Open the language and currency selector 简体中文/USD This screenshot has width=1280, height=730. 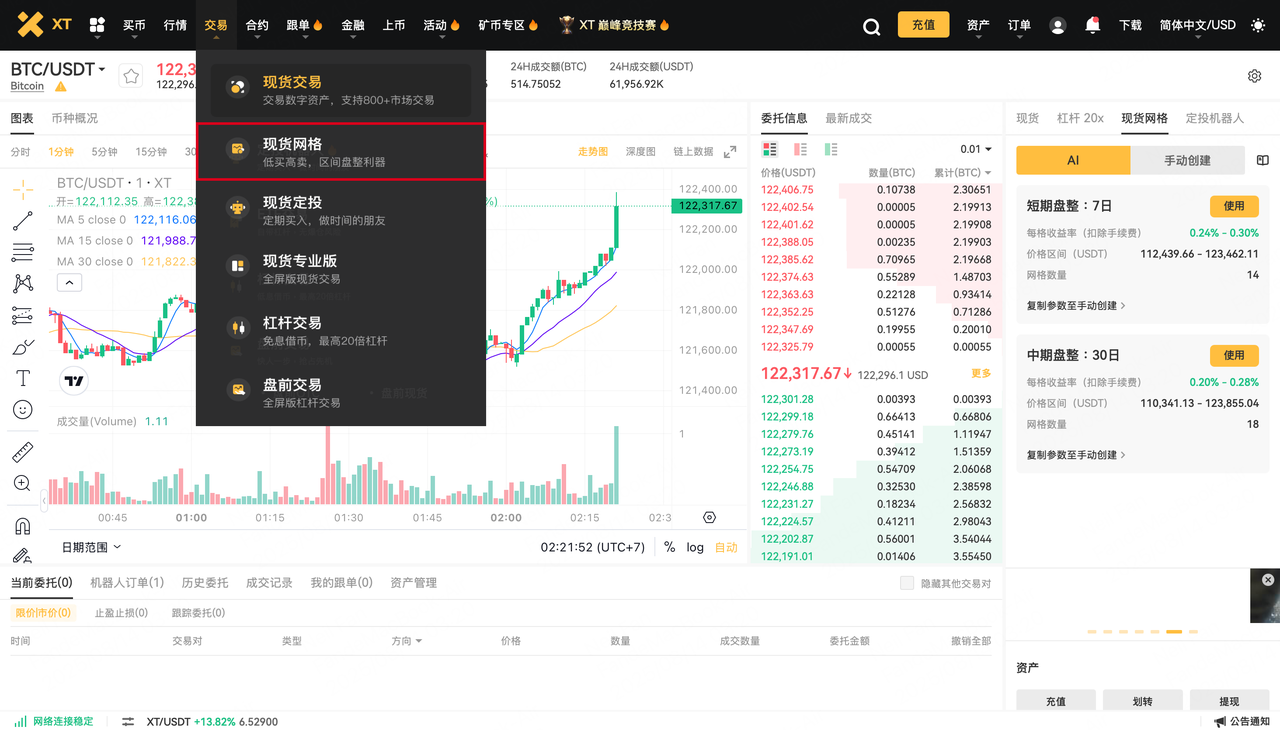(1198, 25)
